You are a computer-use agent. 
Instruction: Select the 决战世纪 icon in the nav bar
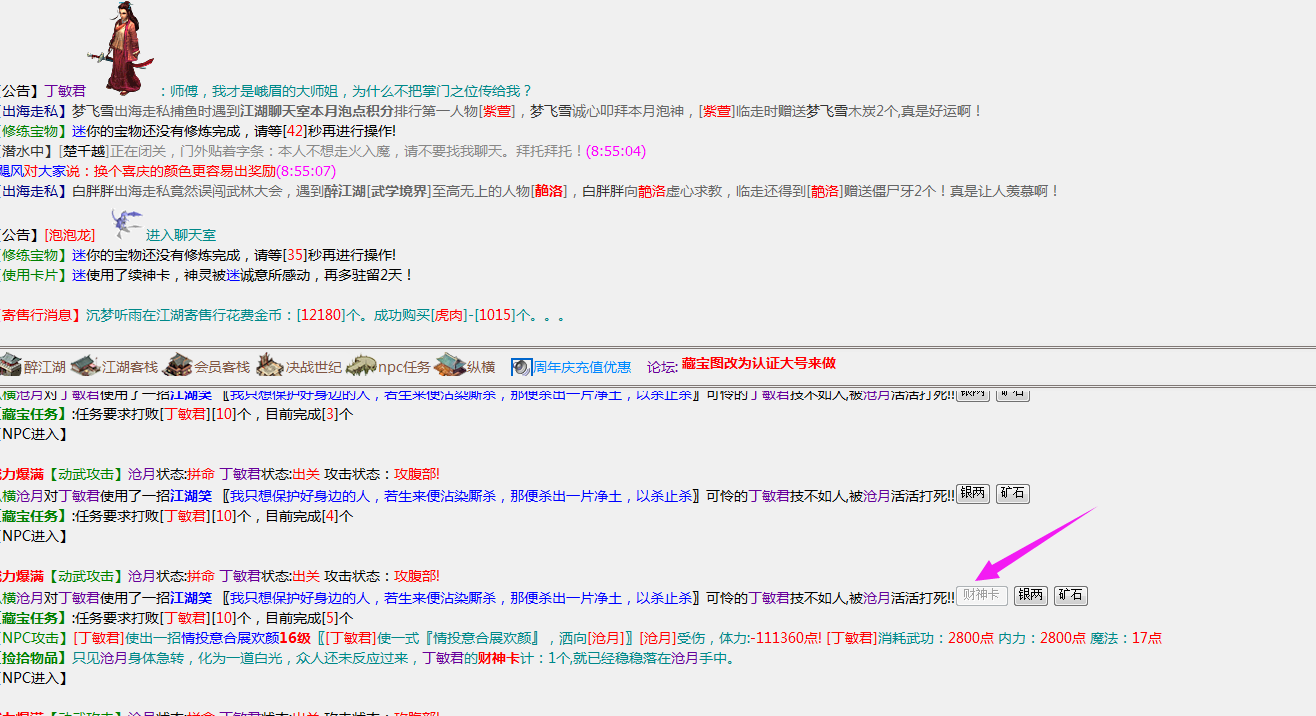click(269, 366)
